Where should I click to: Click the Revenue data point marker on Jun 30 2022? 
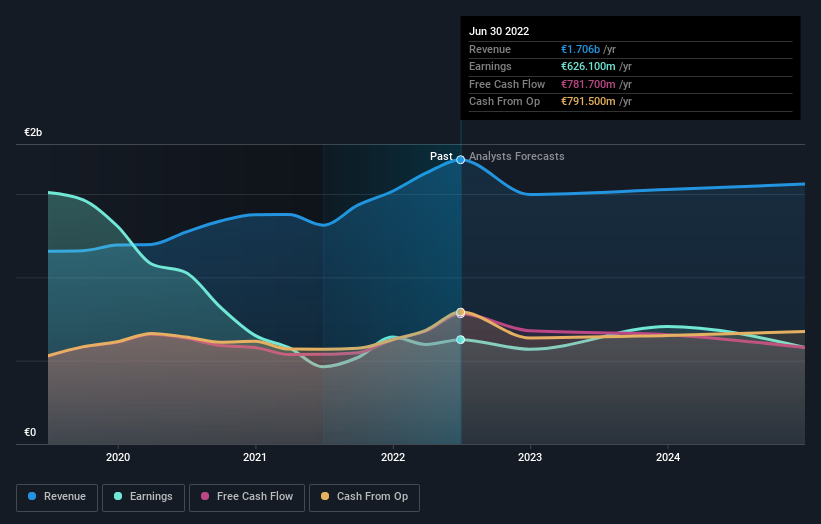(x=460, y=160)
